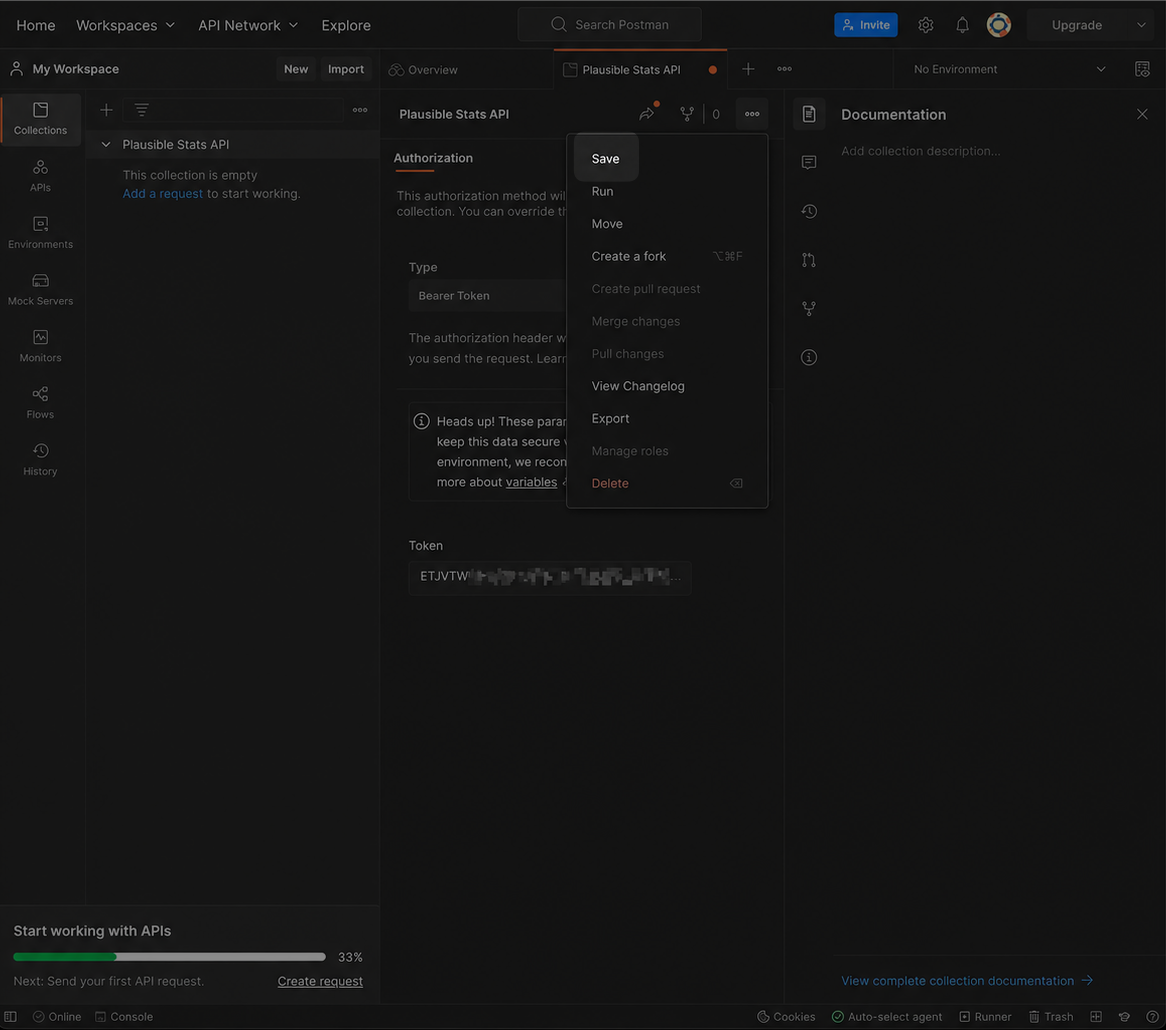Open the Flows sidebar section
The height and width of the screenshot is (1030, 1166).
(x=40, y=402)
